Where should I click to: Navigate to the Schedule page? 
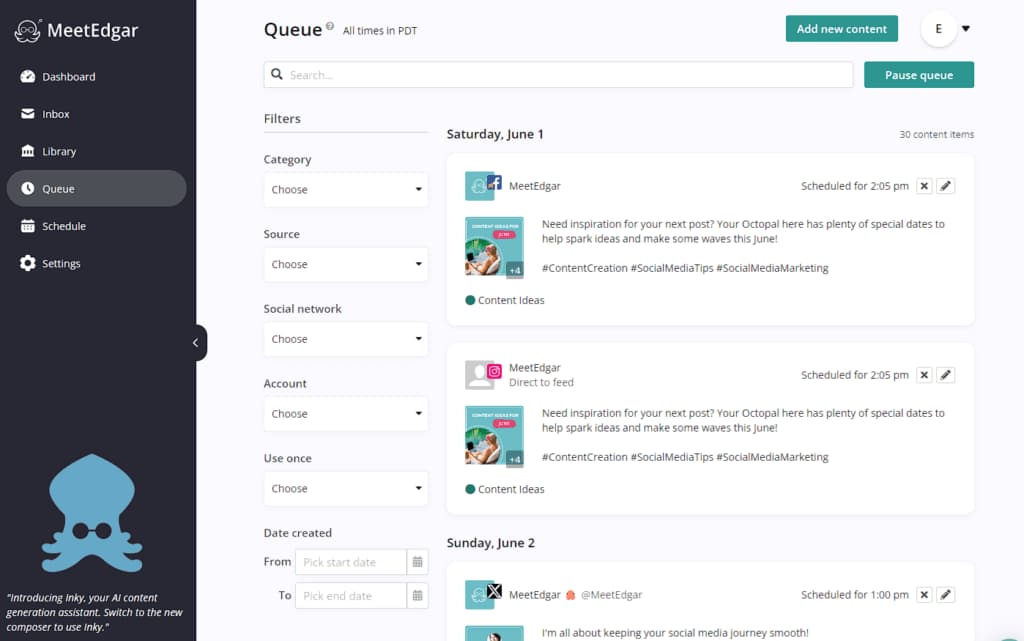pyautogui.click(x=63, y=227)
